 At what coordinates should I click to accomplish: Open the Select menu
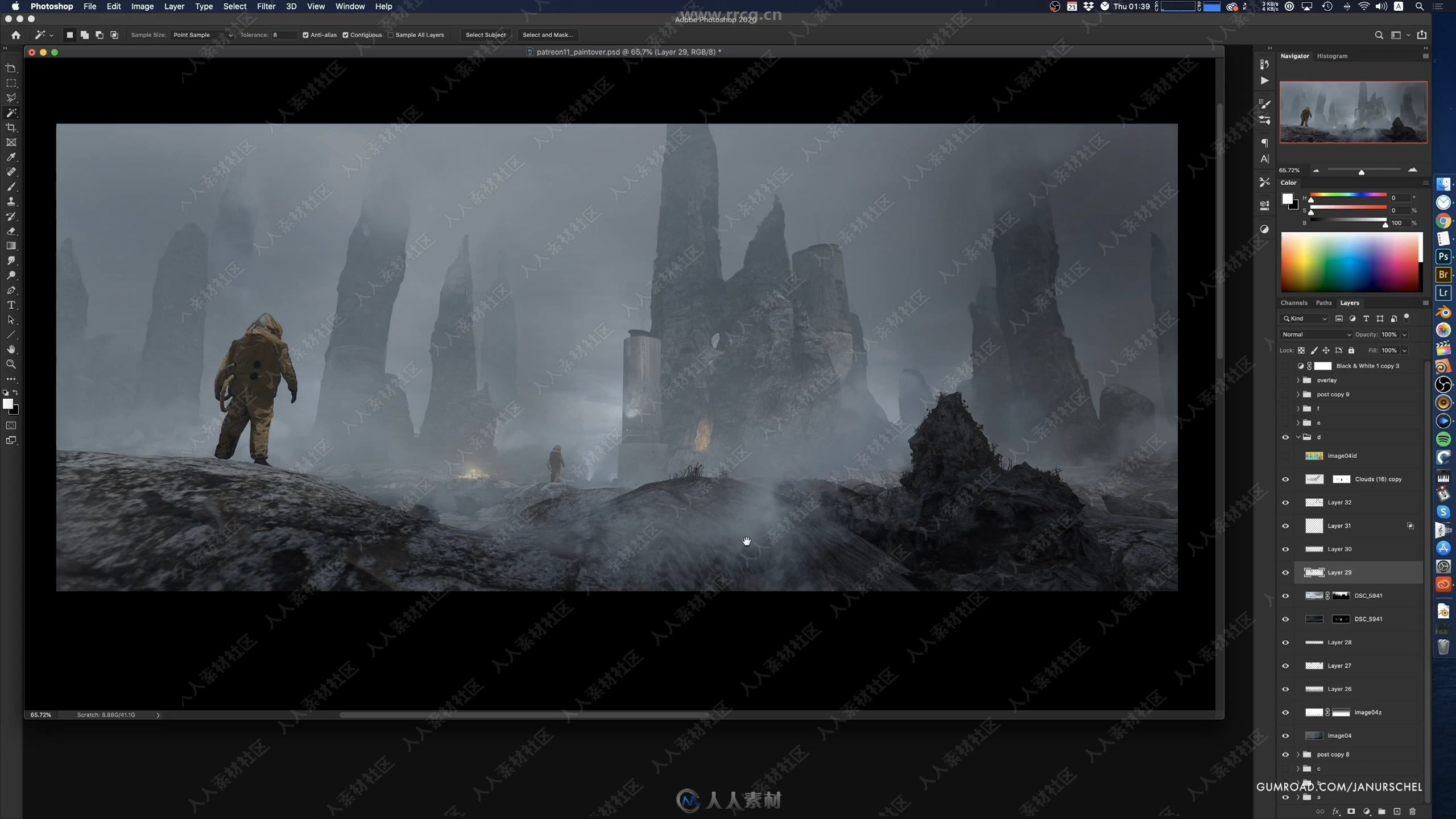coord(234,7)
